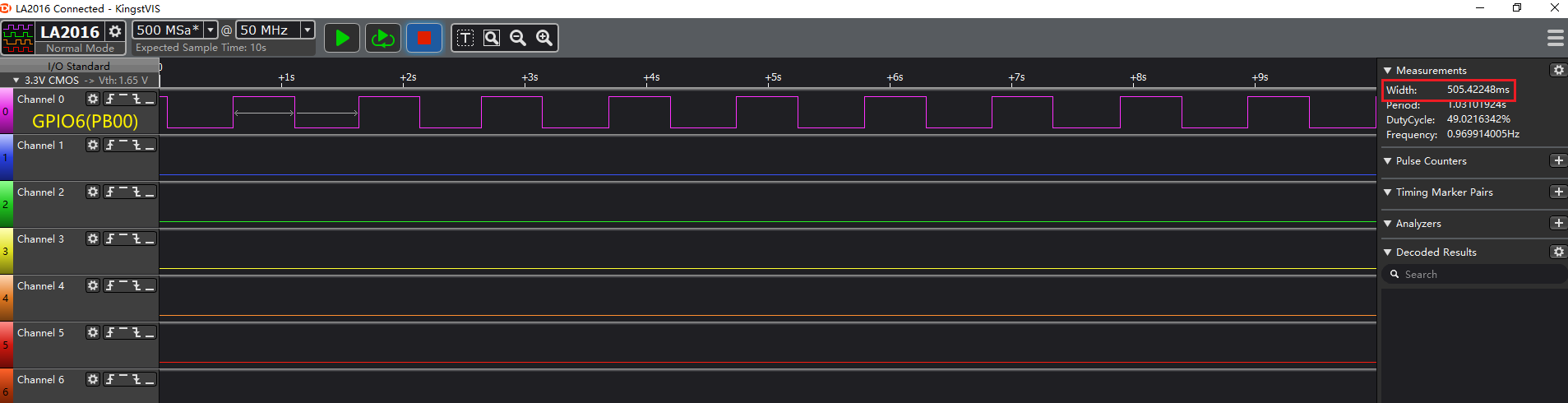The width and height of the screenshot is (1568, 403).
Task: Open the hamburger main menu
Action: click(1555, 38)
